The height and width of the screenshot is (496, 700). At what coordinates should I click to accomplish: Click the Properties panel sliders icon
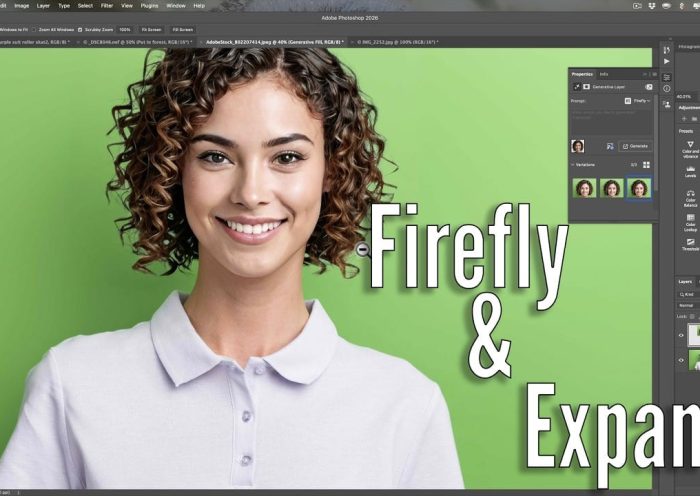click(667, 75)
